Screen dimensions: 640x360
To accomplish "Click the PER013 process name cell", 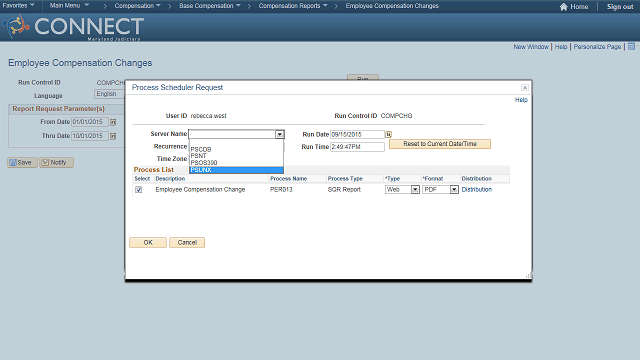I will (x=281, y=190).
